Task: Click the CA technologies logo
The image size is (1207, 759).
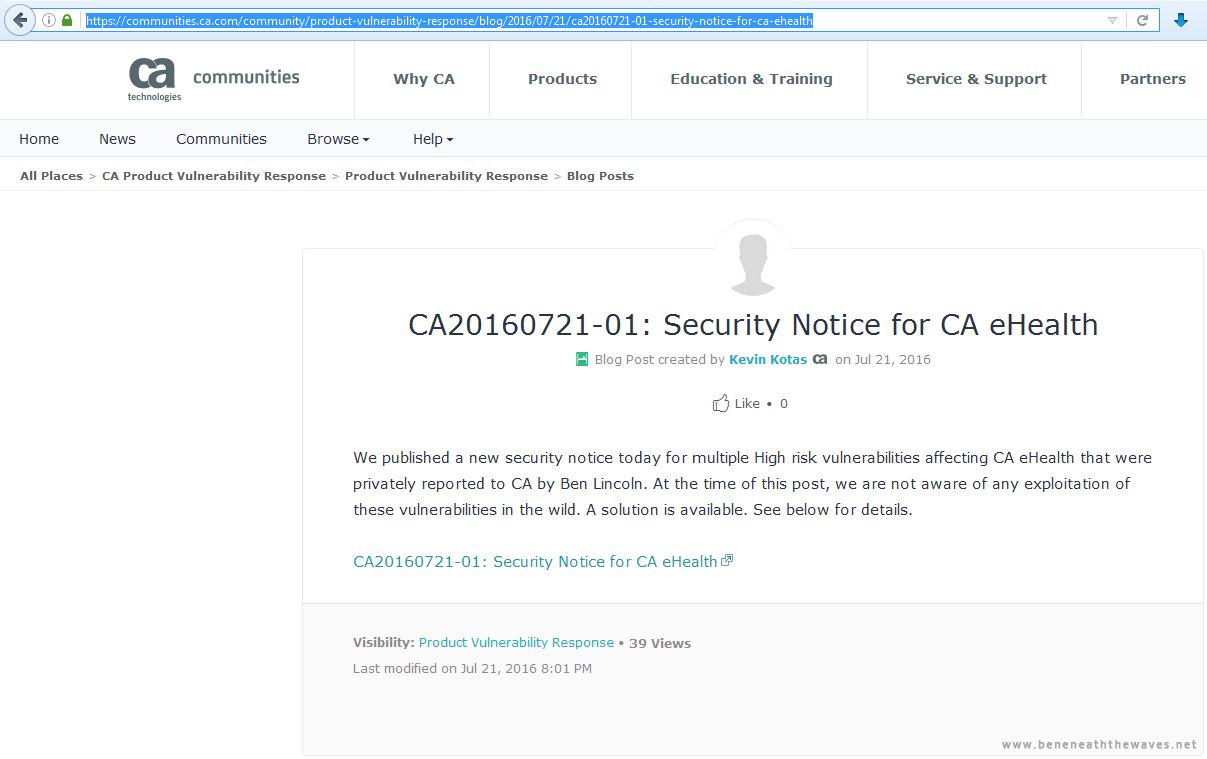Action: click(153, 79)
